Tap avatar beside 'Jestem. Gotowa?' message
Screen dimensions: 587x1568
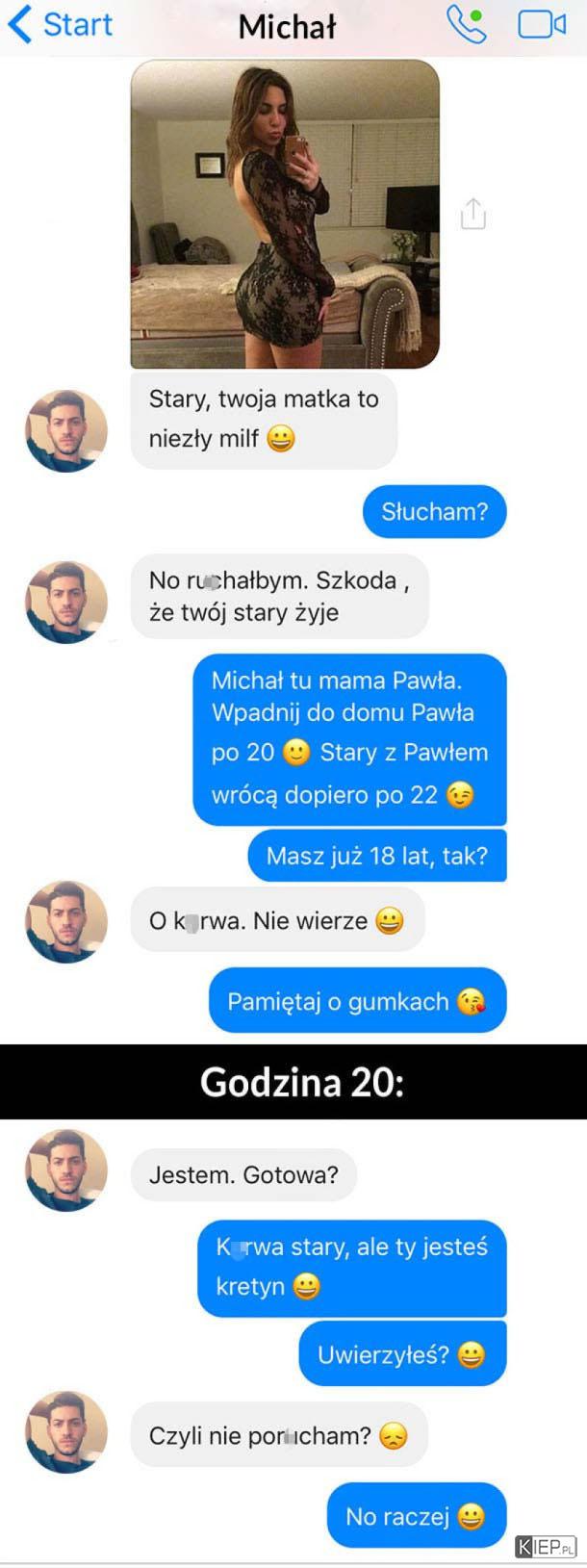(65, 1170)
